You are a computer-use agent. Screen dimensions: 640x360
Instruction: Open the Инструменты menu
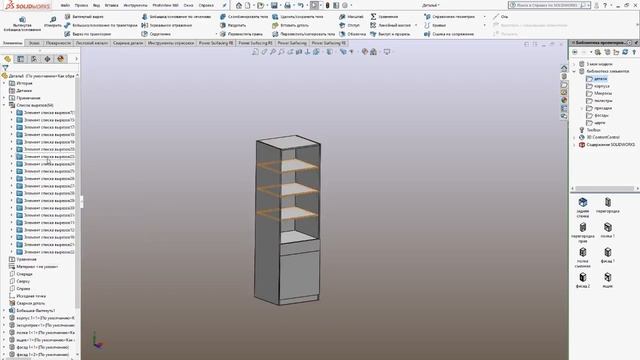pyautogui.click(x=135, y=5)
